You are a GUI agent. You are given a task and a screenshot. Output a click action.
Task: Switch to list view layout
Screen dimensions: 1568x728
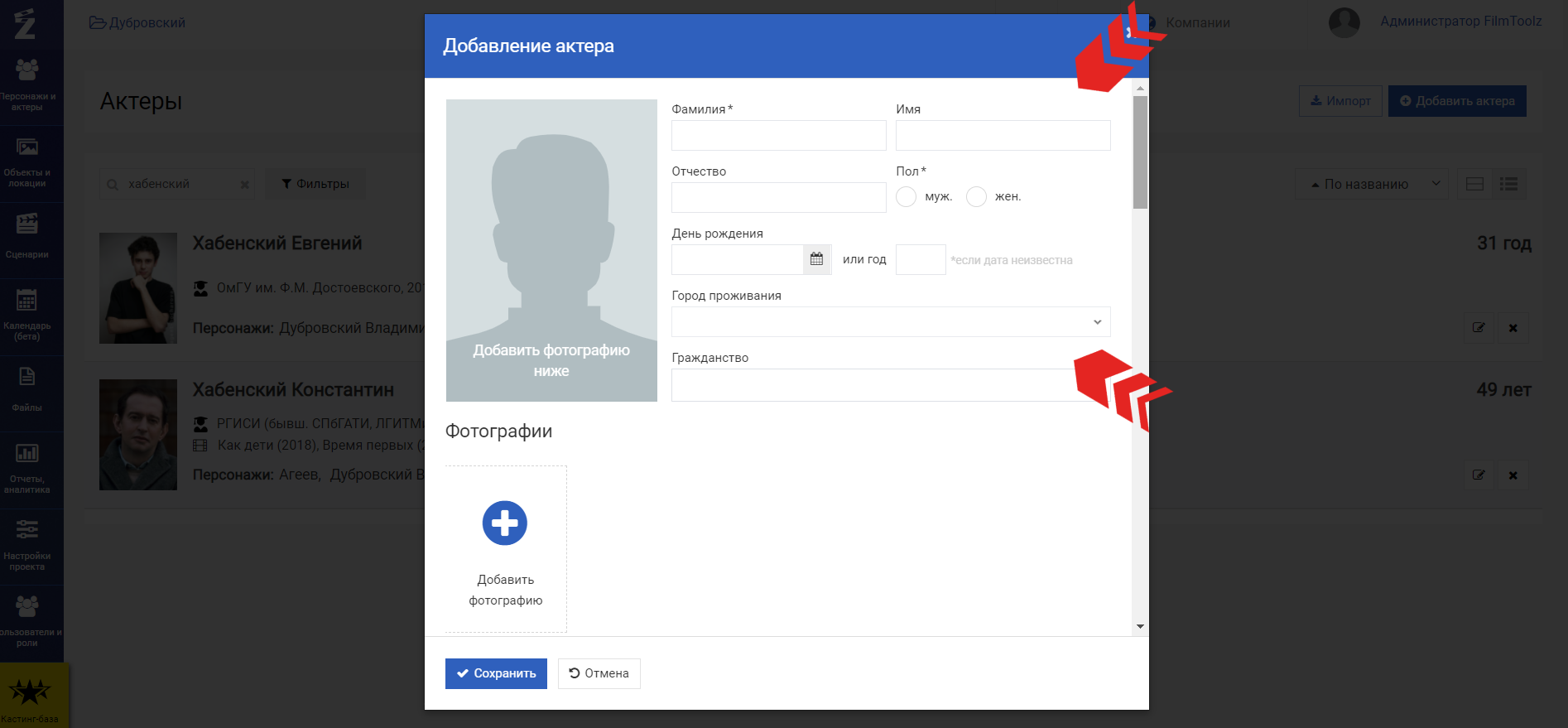pyautogui.click(x=1509, y=184)
